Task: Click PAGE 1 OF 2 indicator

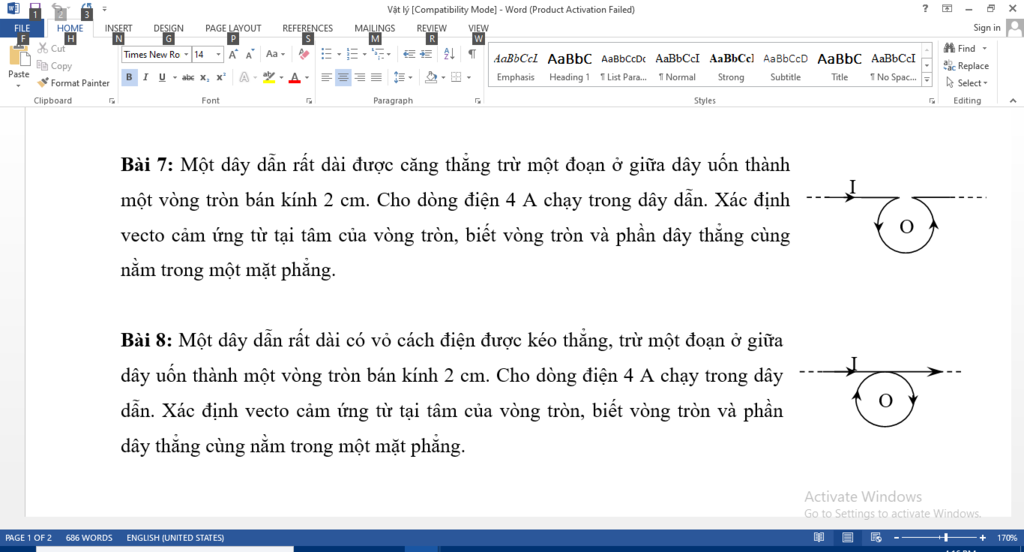Action: click(28, 538)
